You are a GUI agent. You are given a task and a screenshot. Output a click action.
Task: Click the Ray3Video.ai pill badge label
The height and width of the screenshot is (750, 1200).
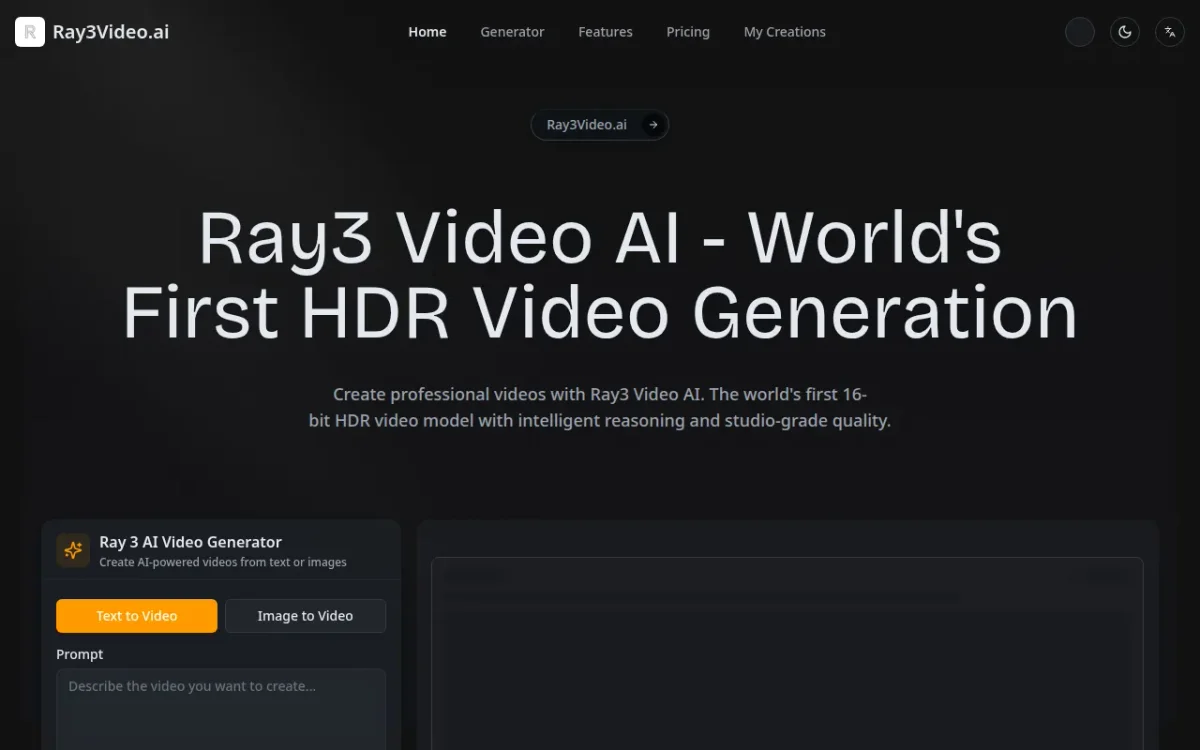pyautogui.click(x=587, y=125)
